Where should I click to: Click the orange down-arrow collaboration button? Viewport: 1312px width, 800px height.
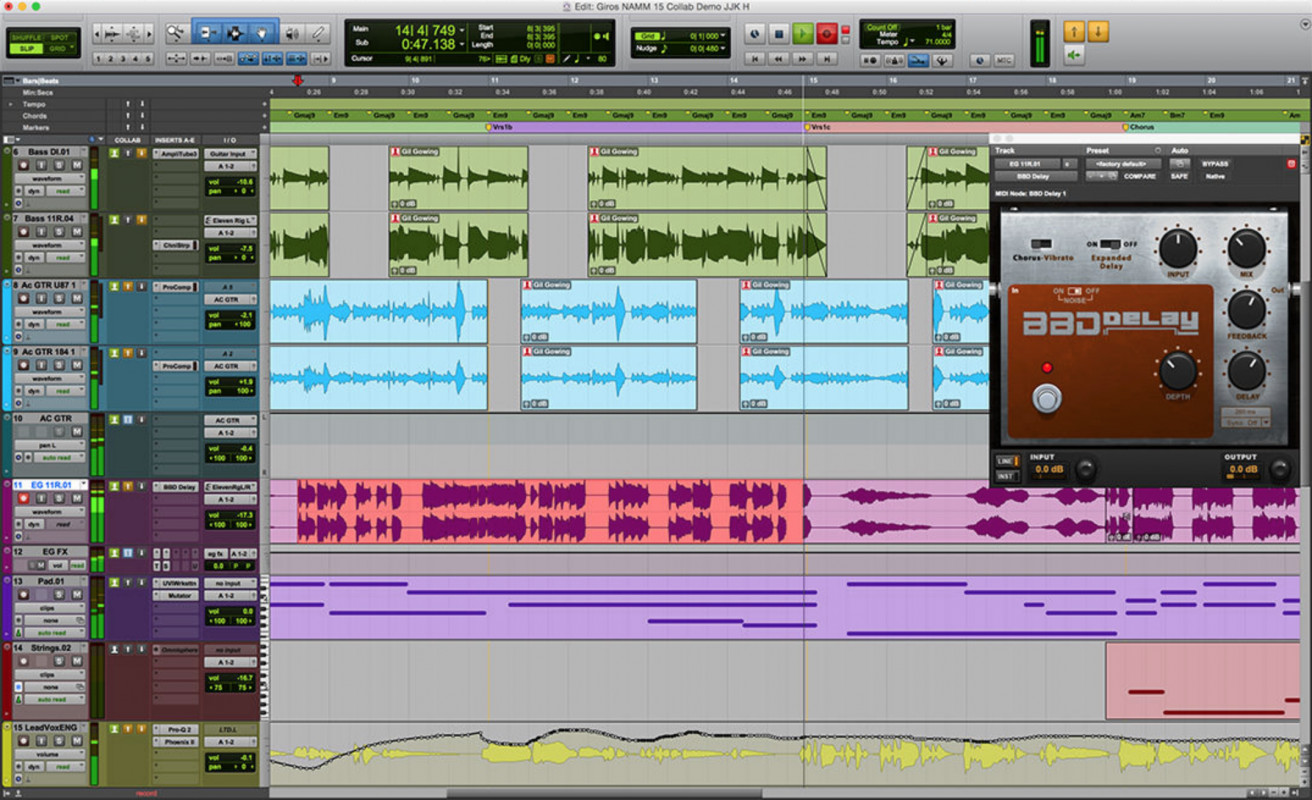[1098, 31]
